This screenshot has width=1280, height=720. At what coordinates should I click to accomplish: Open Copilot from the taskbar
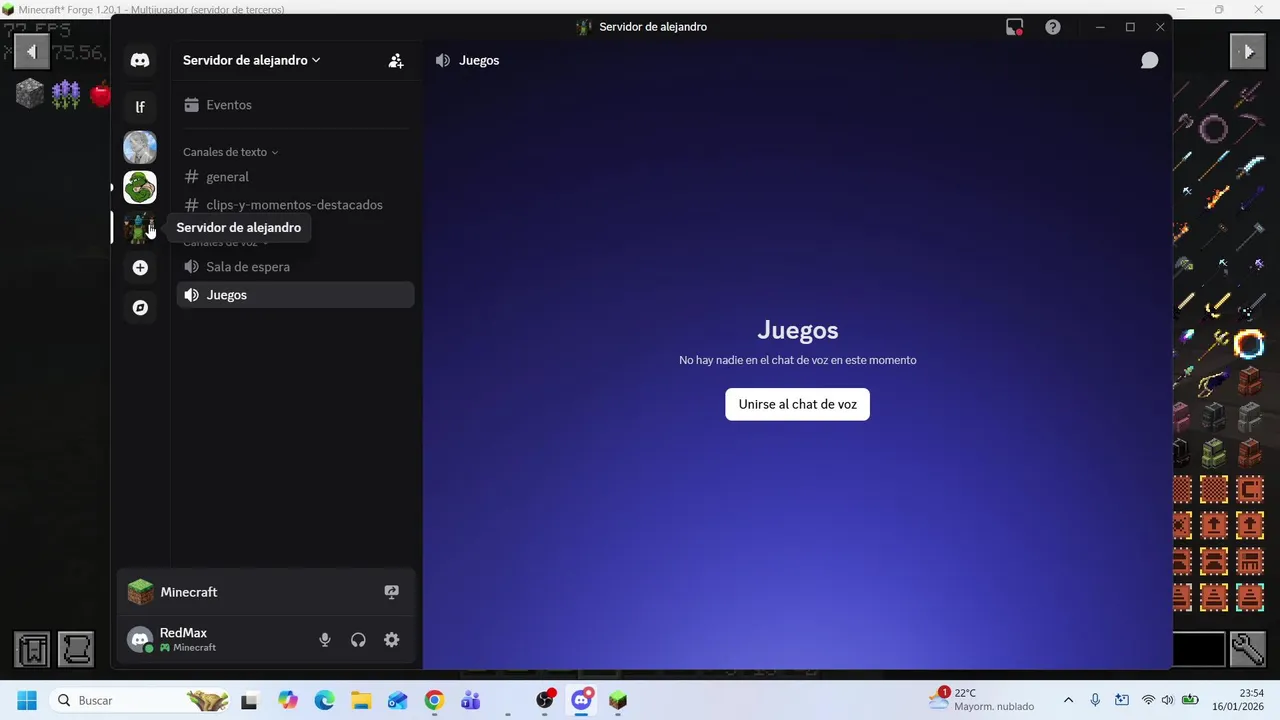[288, 701]
